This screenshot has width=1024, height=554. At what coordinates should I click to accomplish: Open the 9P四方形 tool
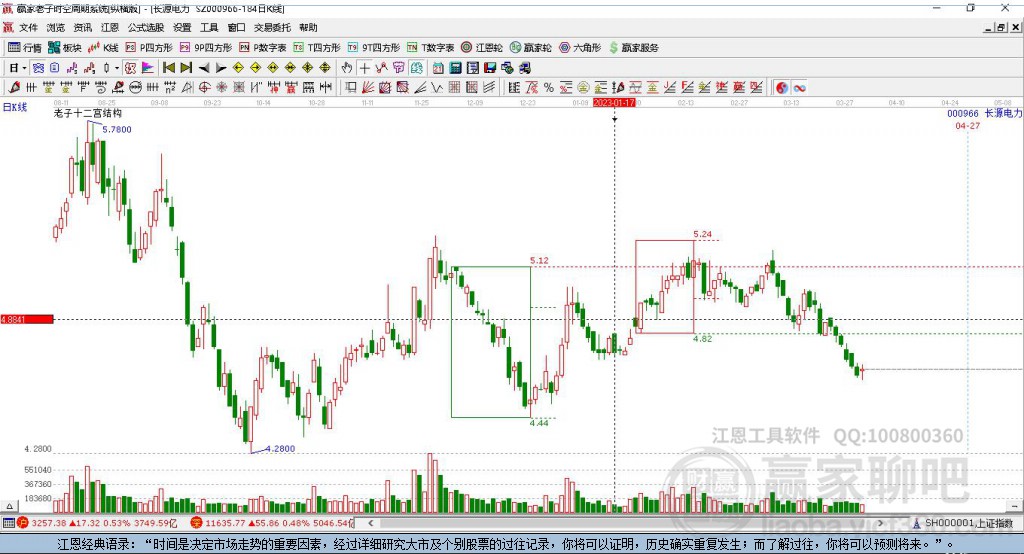(206, 48)
